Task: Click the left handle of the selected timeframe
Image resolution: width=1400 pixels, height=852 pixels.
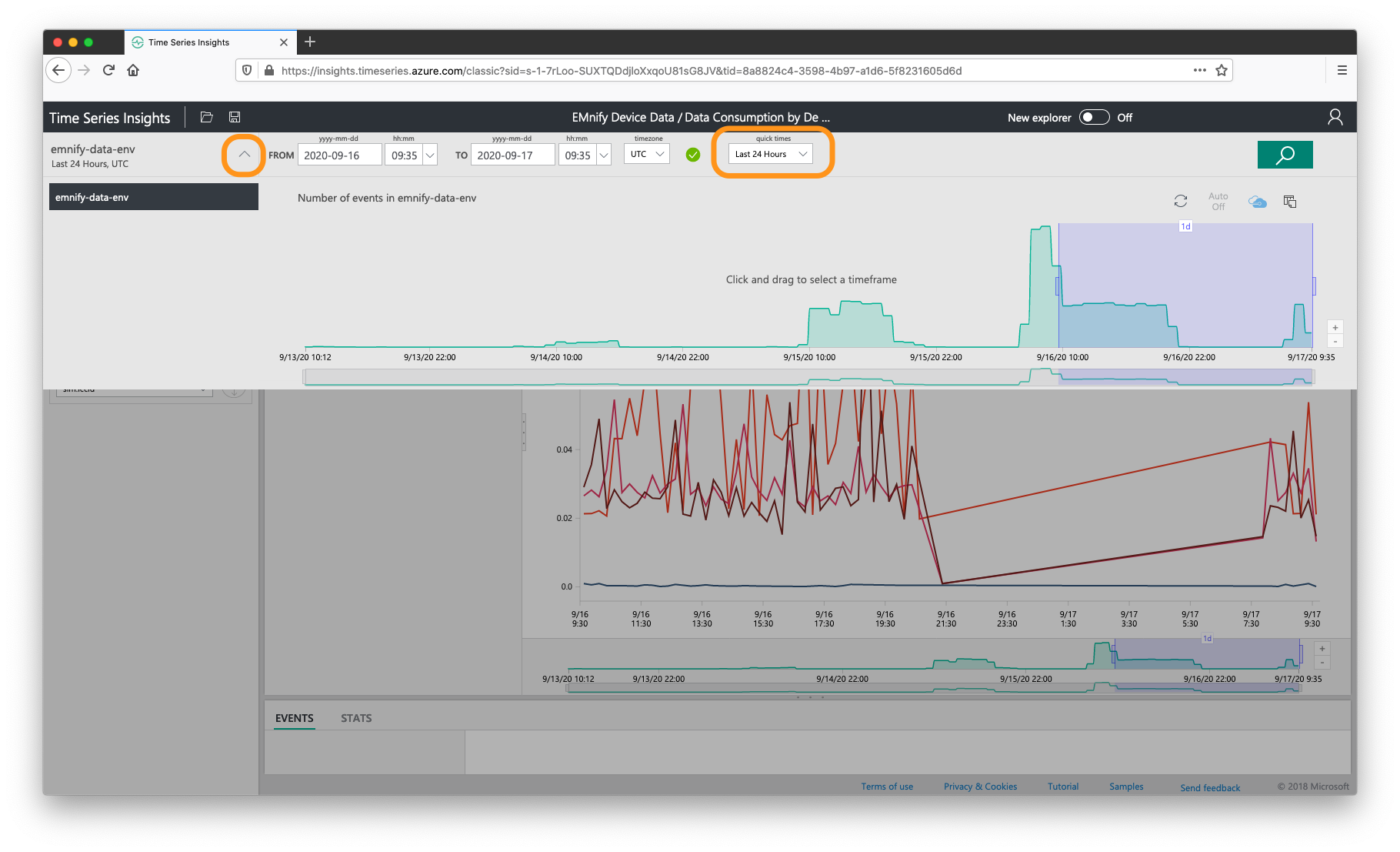Action: 1058,286
